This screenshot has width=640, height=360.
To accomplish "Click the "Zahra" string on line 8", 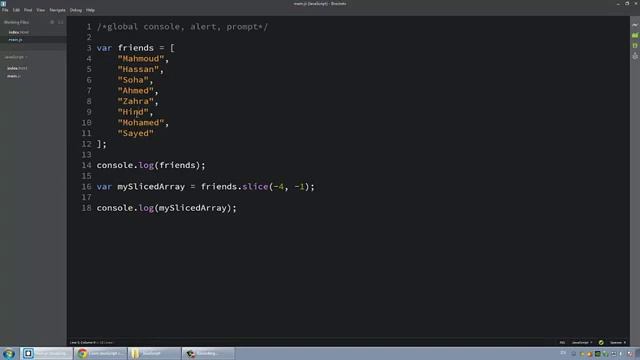I will click(136, 101).
